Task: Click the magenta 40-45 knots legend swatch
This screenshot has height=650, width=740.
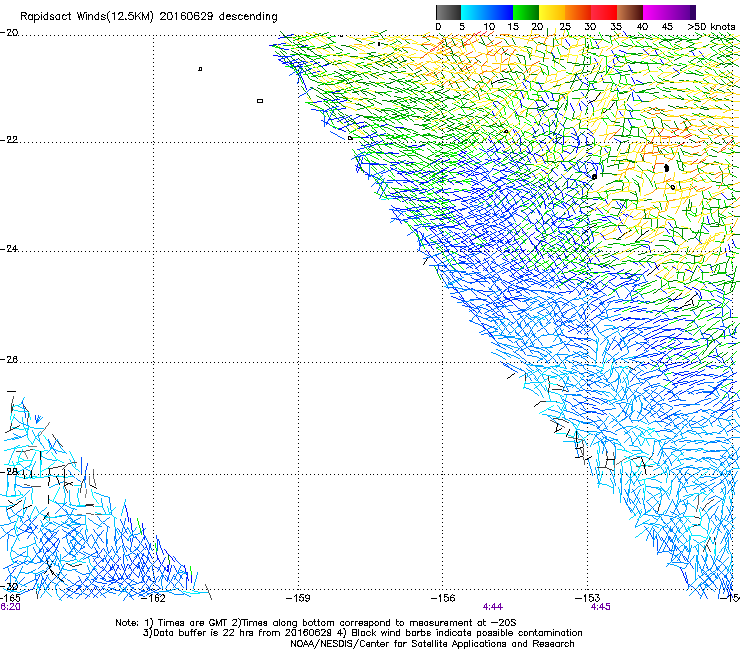Action: click(656, 12)
